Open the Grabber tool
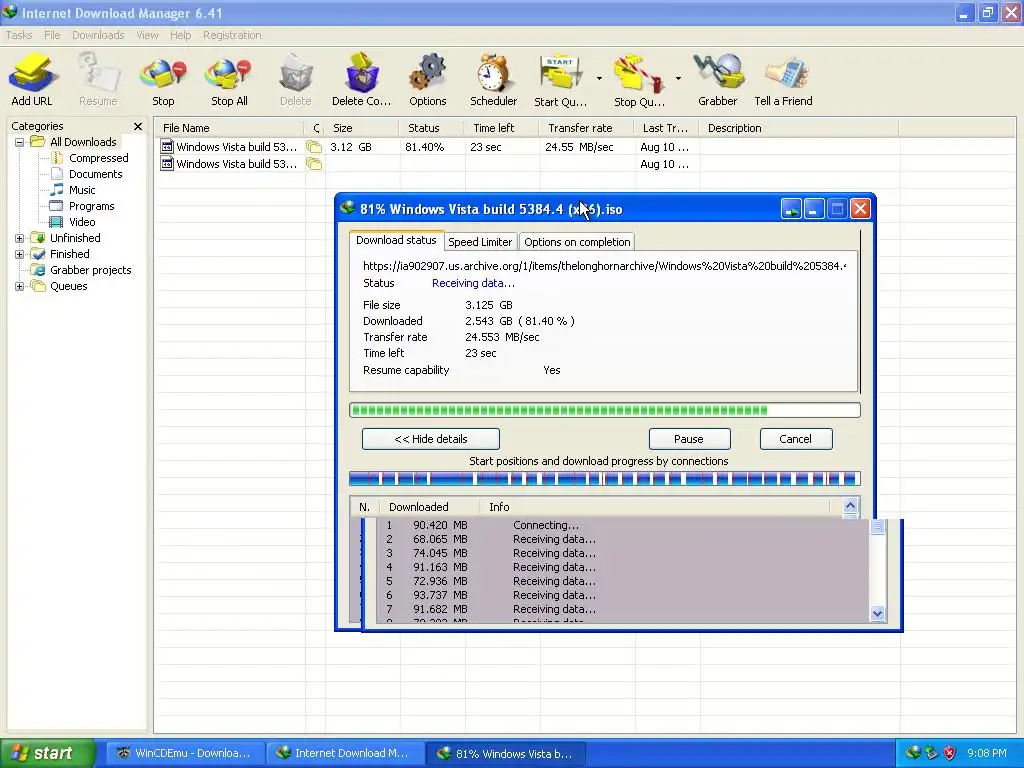 [x=718, y=80]
